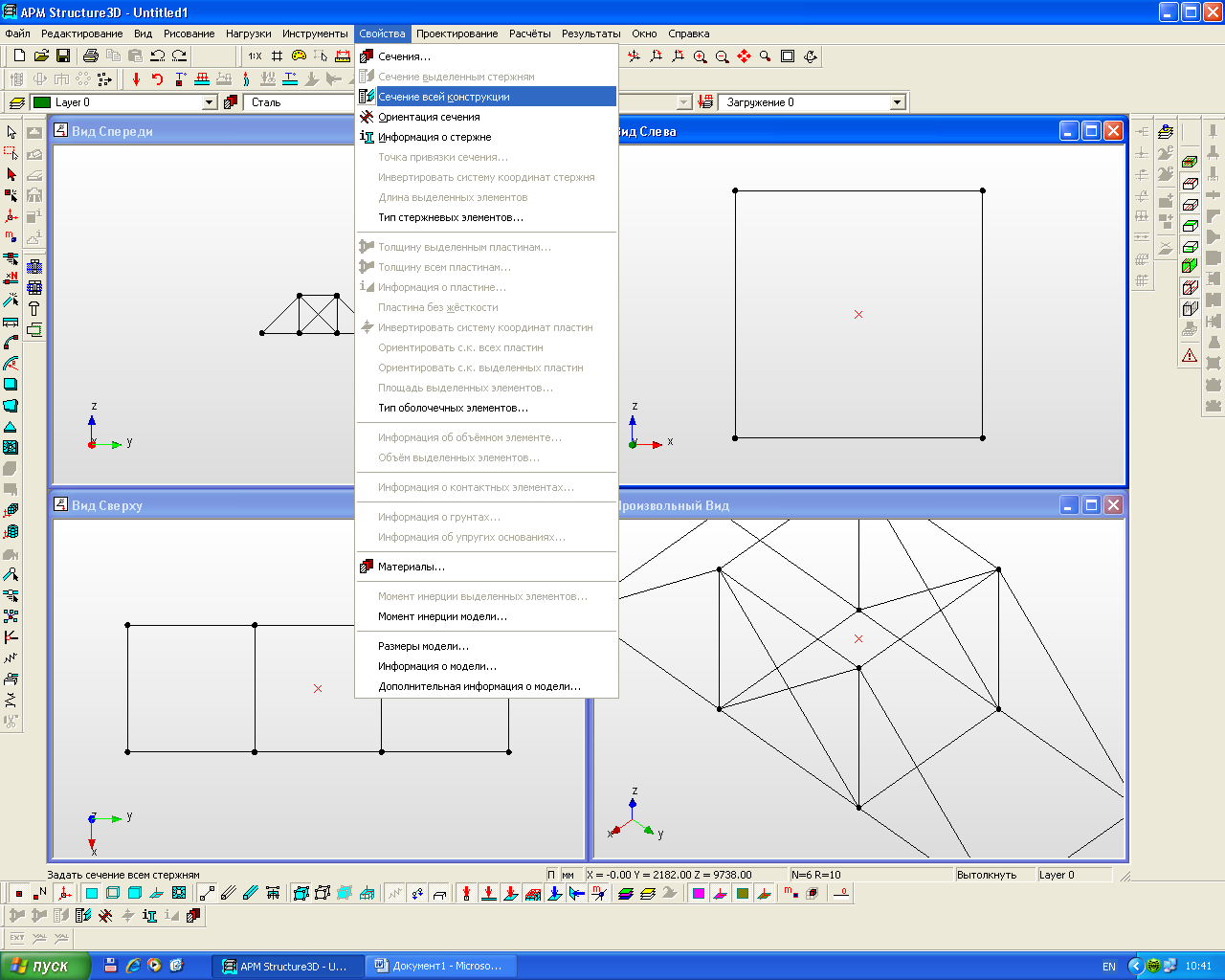Click the cyan triangle tool in left toolbar
The image size is (1225, 980).
(x=11, y=426)
